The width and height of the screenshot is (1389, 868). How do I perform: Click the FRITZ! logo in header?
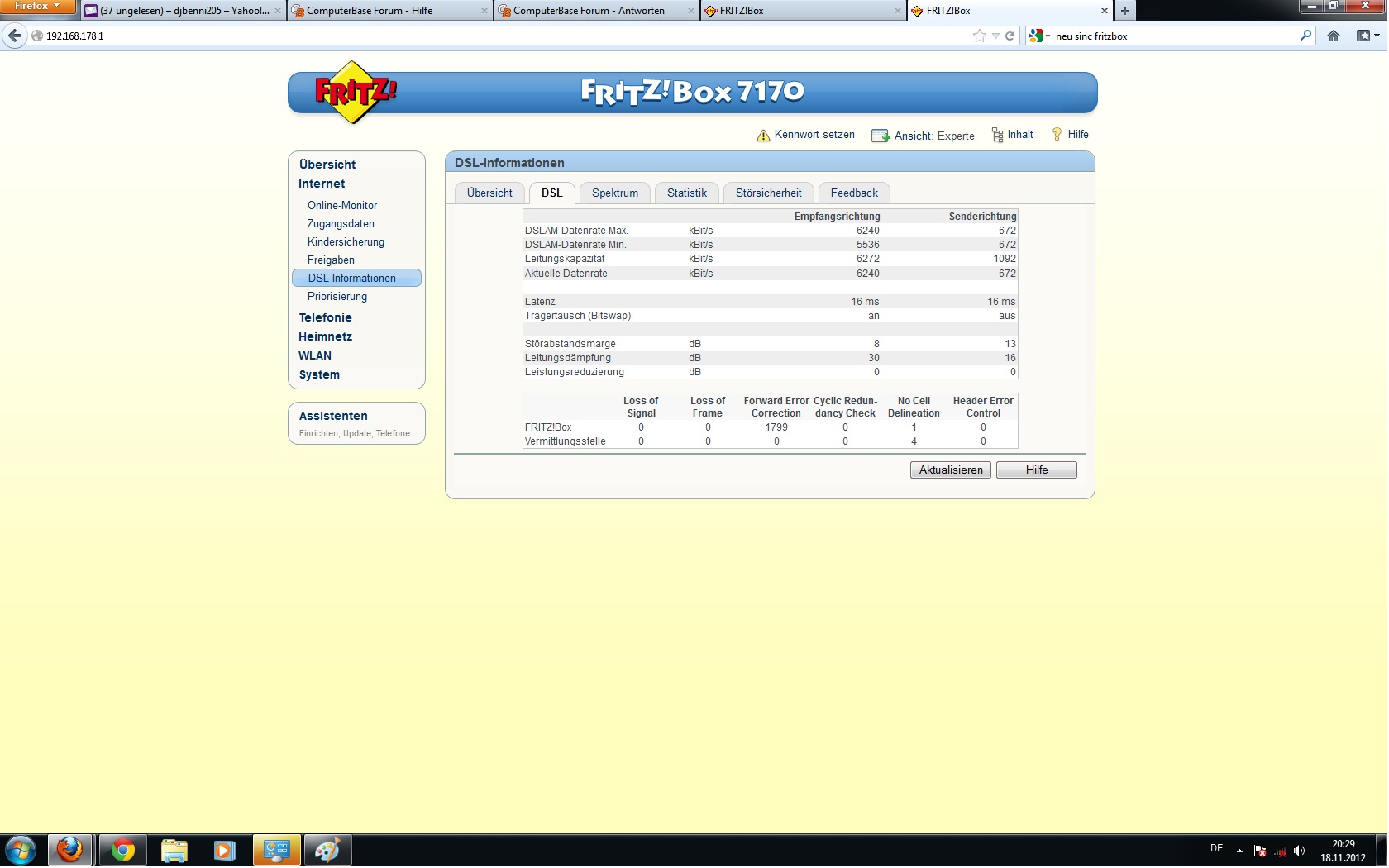(x=356, y=92)
